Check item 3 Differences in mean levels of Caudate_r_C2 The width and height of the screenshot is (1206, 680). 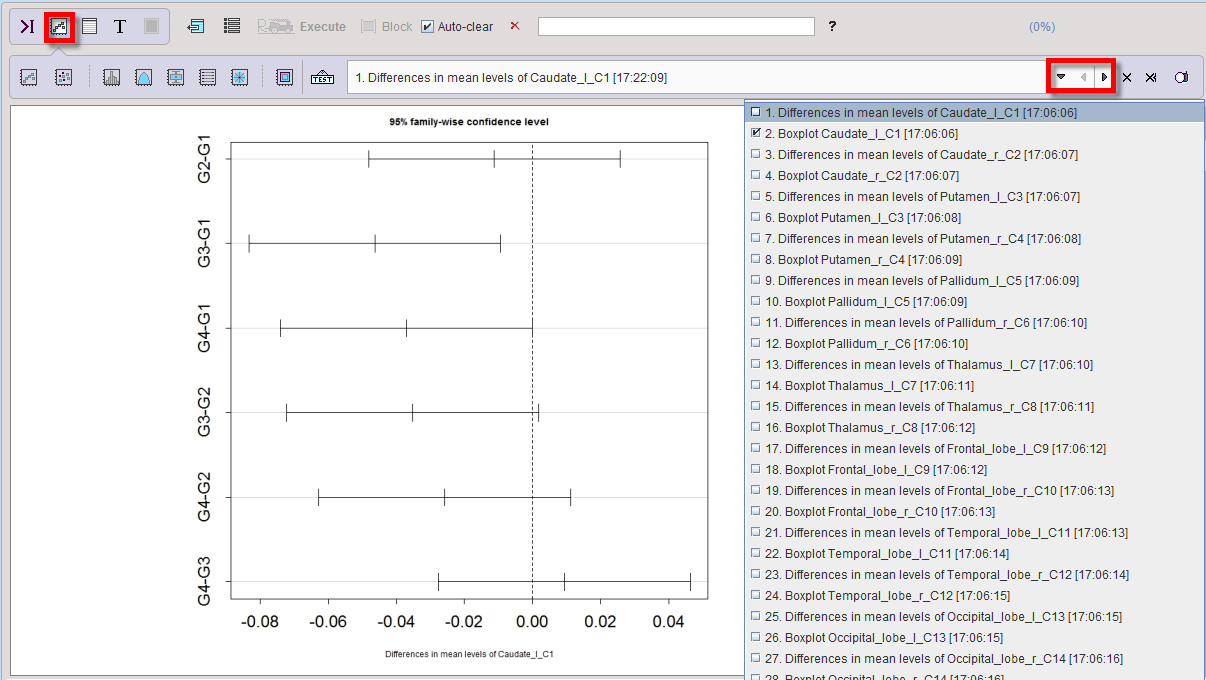pos(756,155)
